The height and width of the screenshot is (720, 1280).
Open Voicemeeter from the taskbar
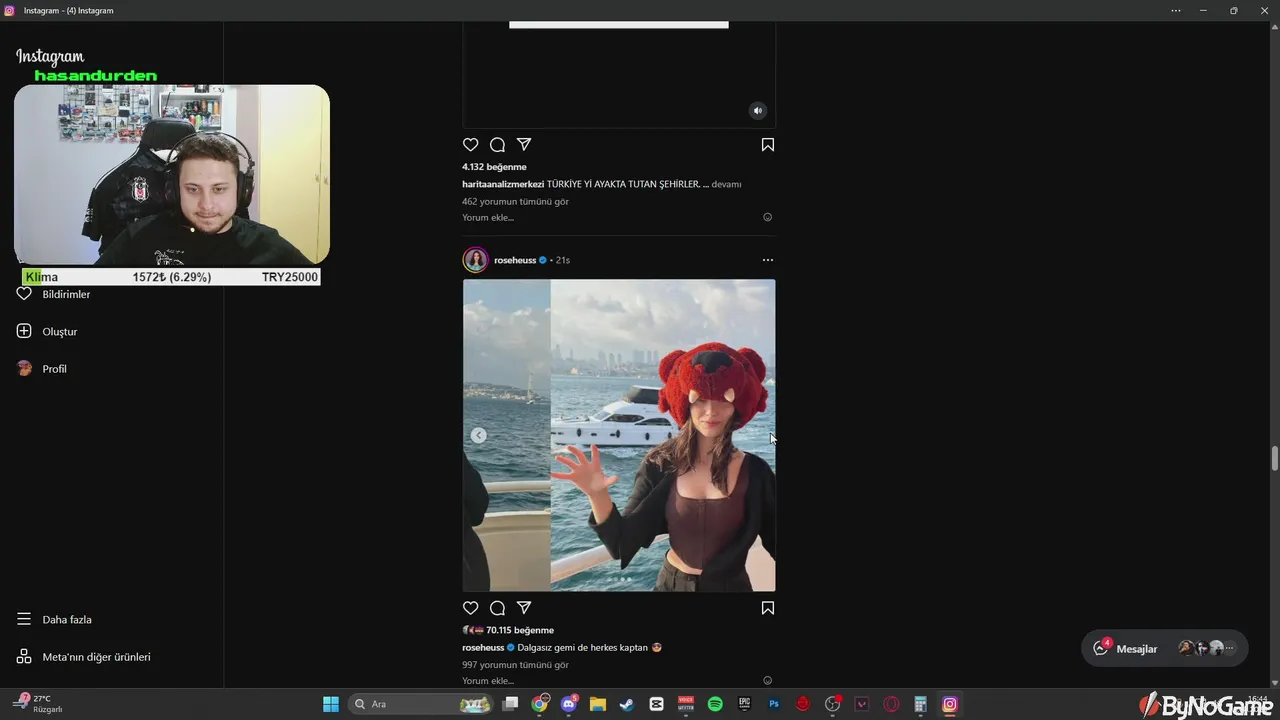point(686,704)
